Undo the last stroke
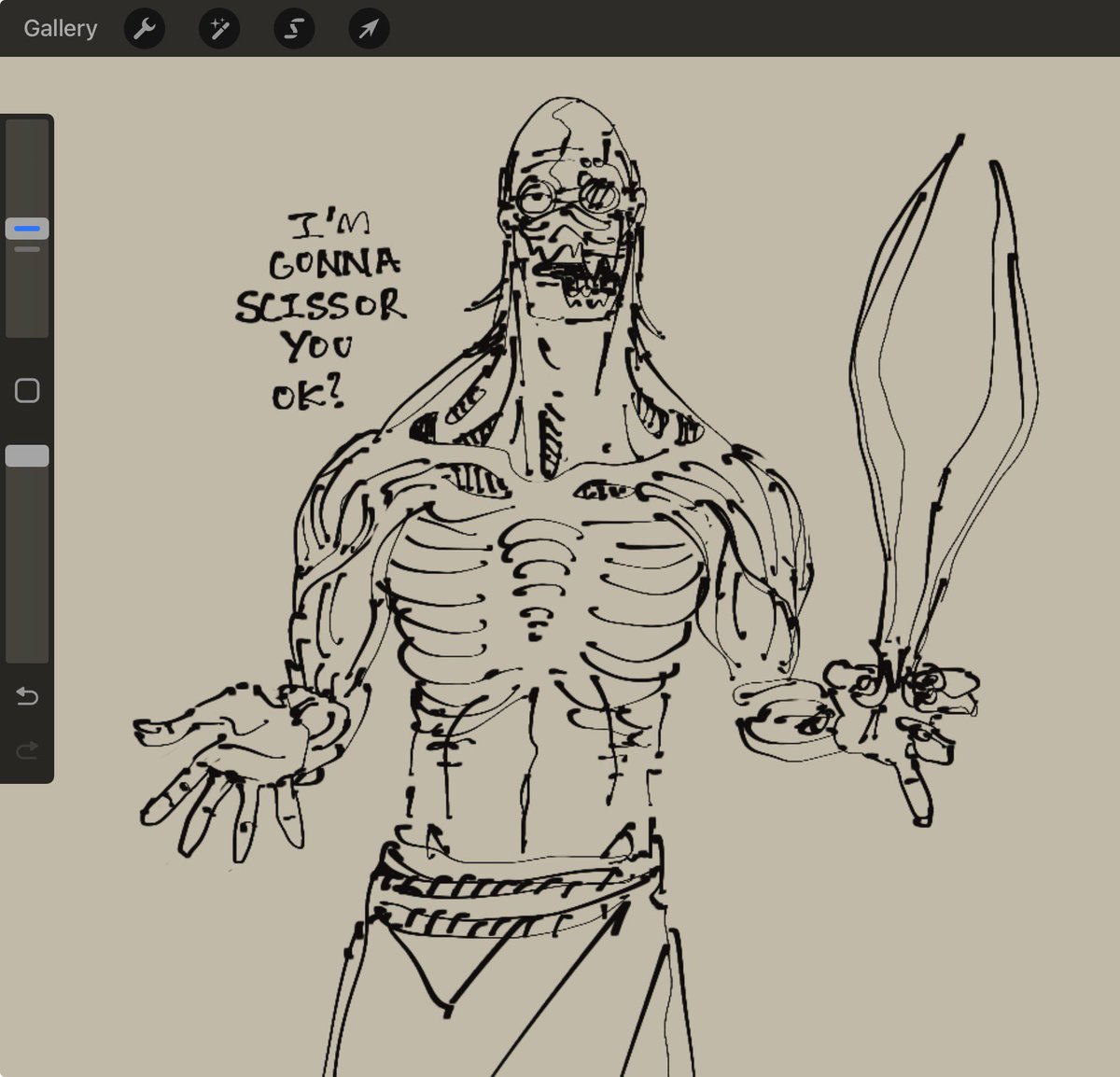1120x1077 pixels. 27,696
